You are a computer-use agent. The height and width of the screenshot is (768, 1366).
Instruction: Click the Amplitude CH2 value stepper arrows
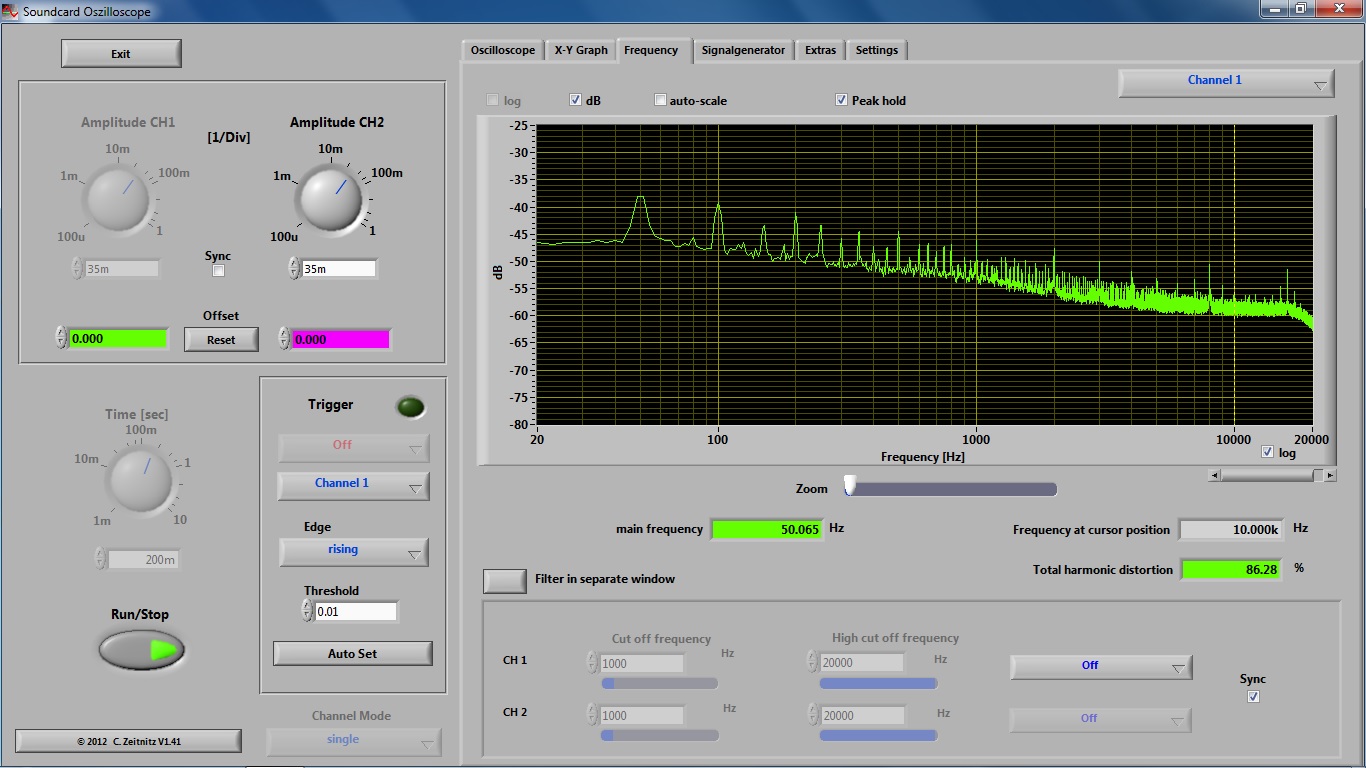coord(294,268)
